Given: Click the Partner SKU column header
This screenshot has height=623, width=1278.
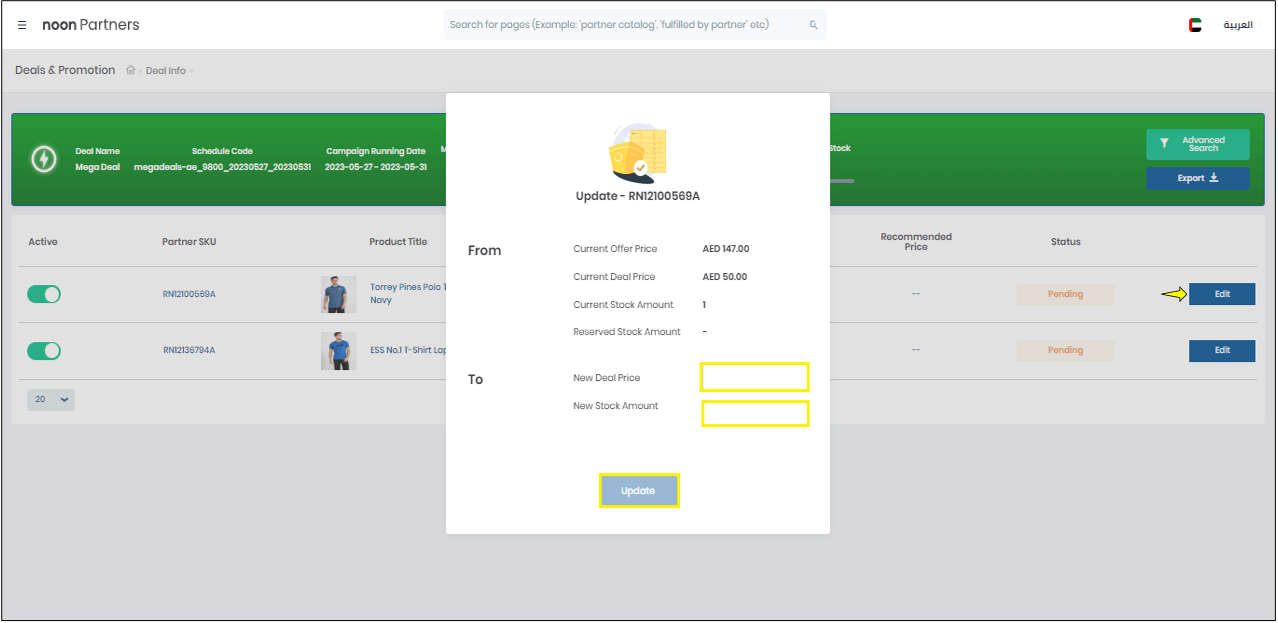Looking at the screenshot, I should pyautogui.click(x=189, y=242).
